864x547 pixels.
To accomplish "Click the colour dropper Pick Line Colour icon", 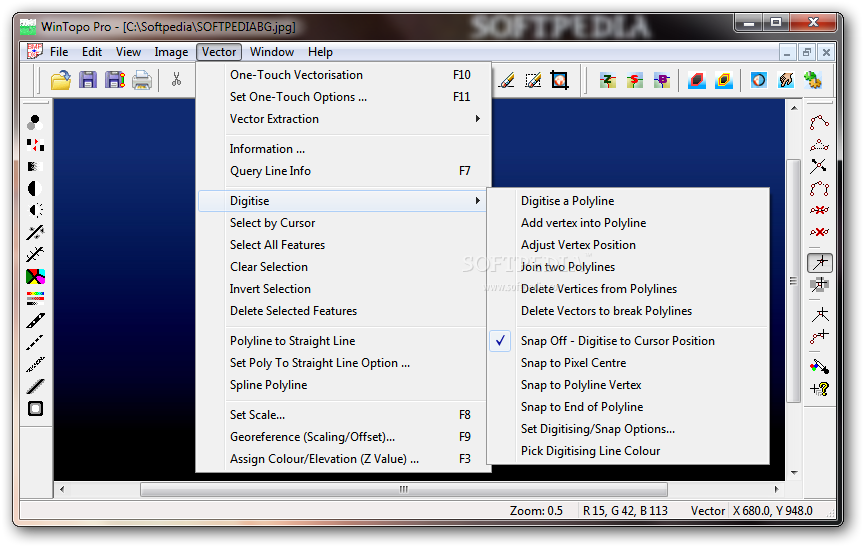I will (x=819, y=366).
